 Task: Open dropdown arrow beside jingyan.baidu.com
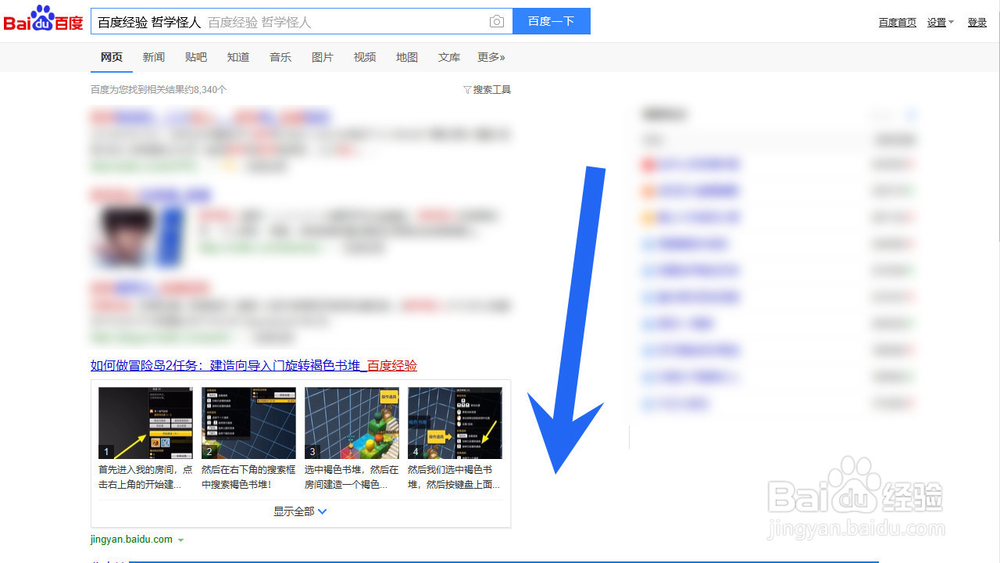click(181, 540)
